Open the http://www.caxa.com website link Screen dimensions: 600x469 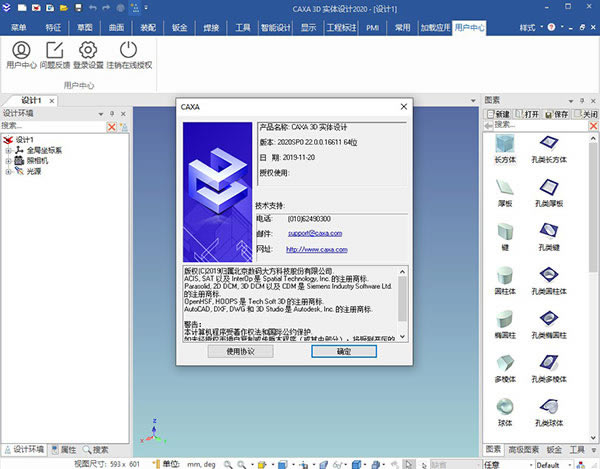click(316, 249)
